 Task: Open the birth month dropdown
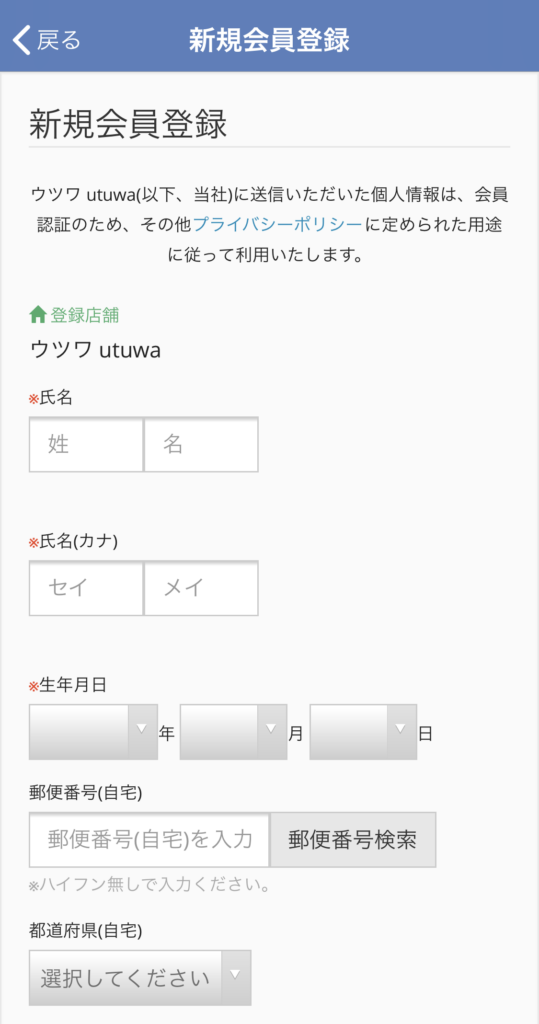[x=233, y=731]
